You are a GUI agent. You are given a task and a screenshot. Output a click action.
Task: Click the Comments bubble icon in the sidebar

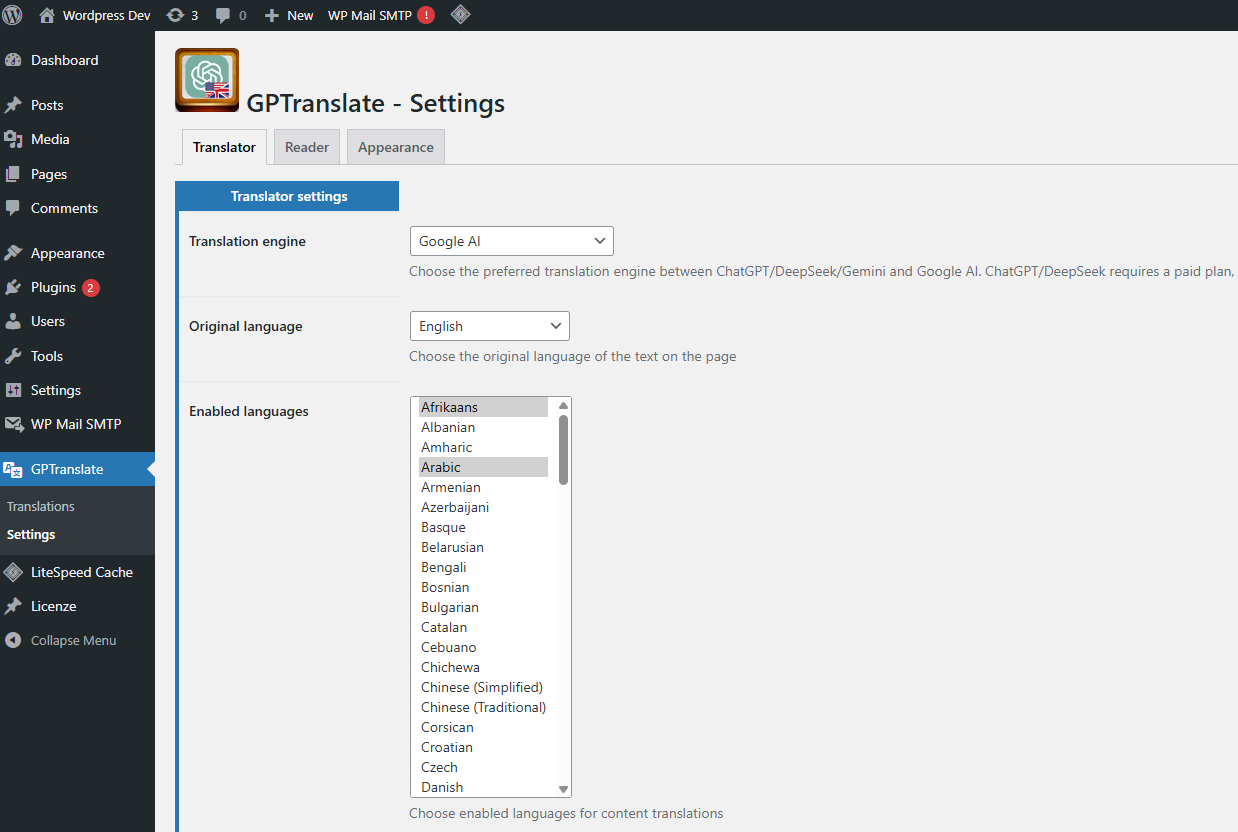[13, 208]
